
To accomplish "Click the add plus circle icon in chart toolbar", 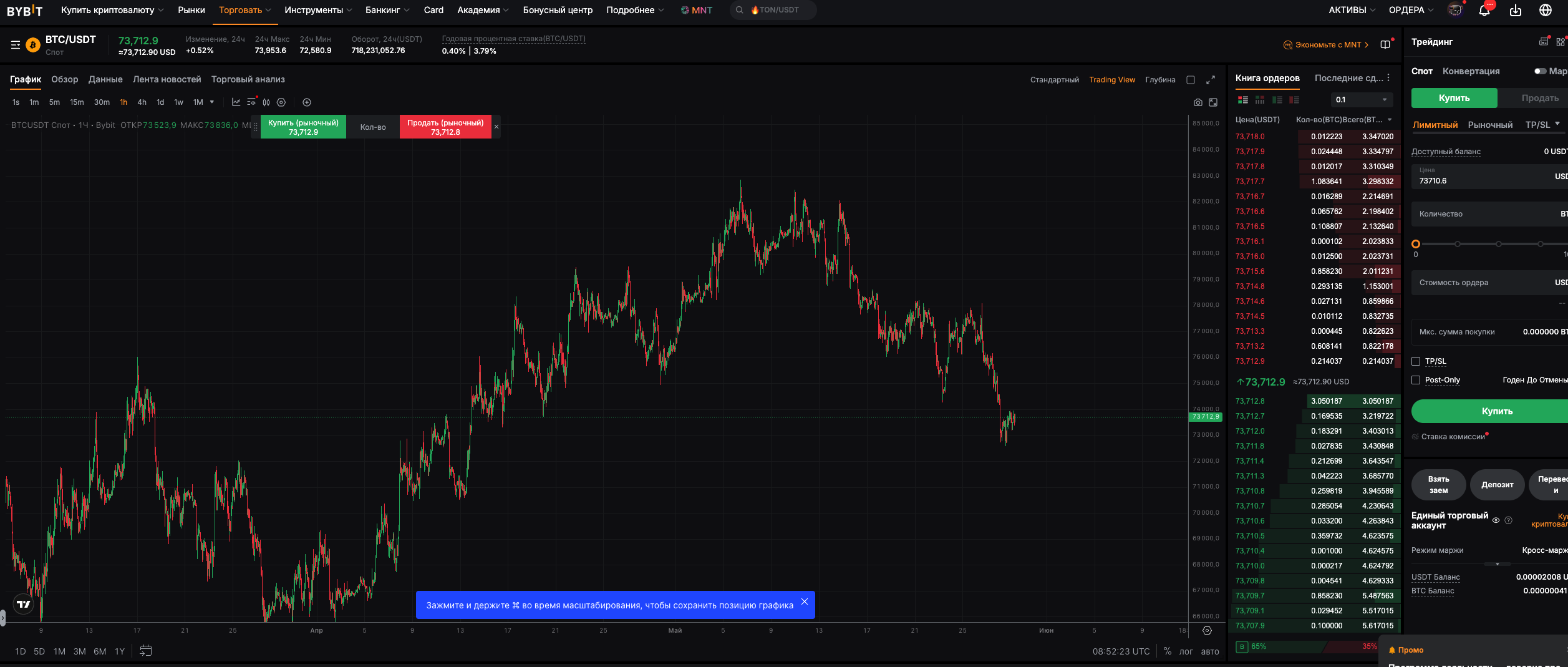I will point(307,102).
